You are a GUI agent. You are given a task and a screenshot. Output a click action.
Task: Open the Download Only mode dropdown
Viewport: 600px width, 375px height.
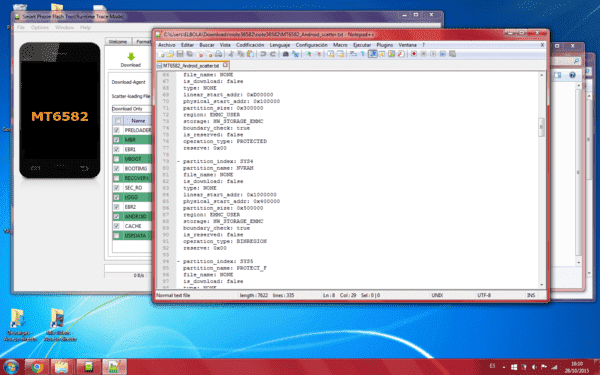coord(132,109)
